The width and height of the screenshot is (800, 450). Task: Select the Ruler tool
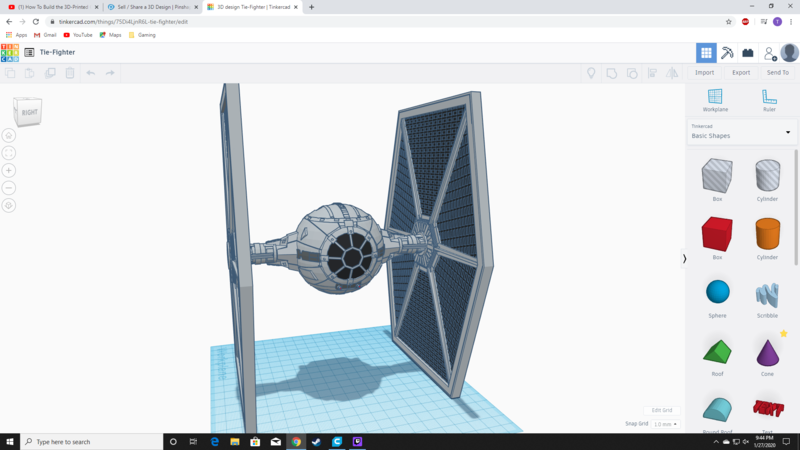click(769, 100)
